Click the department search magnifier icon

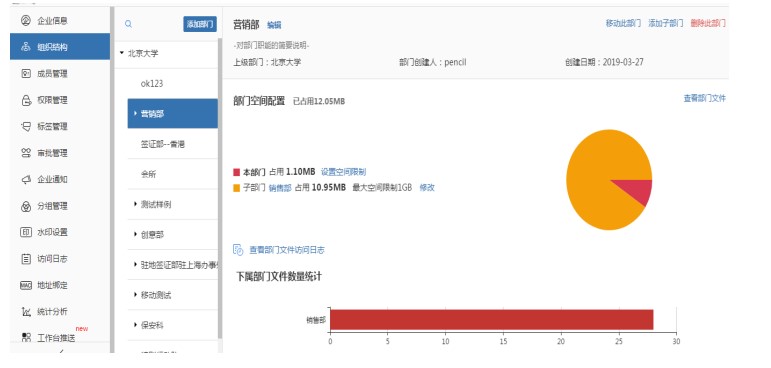pyautogui.click(x=128, y=24)
